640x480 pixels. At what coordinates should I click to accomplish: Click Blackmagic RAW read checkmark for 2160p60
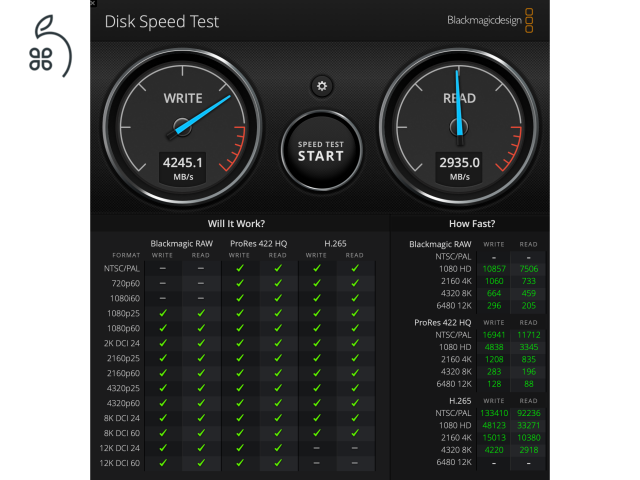[x=201, y=373]
